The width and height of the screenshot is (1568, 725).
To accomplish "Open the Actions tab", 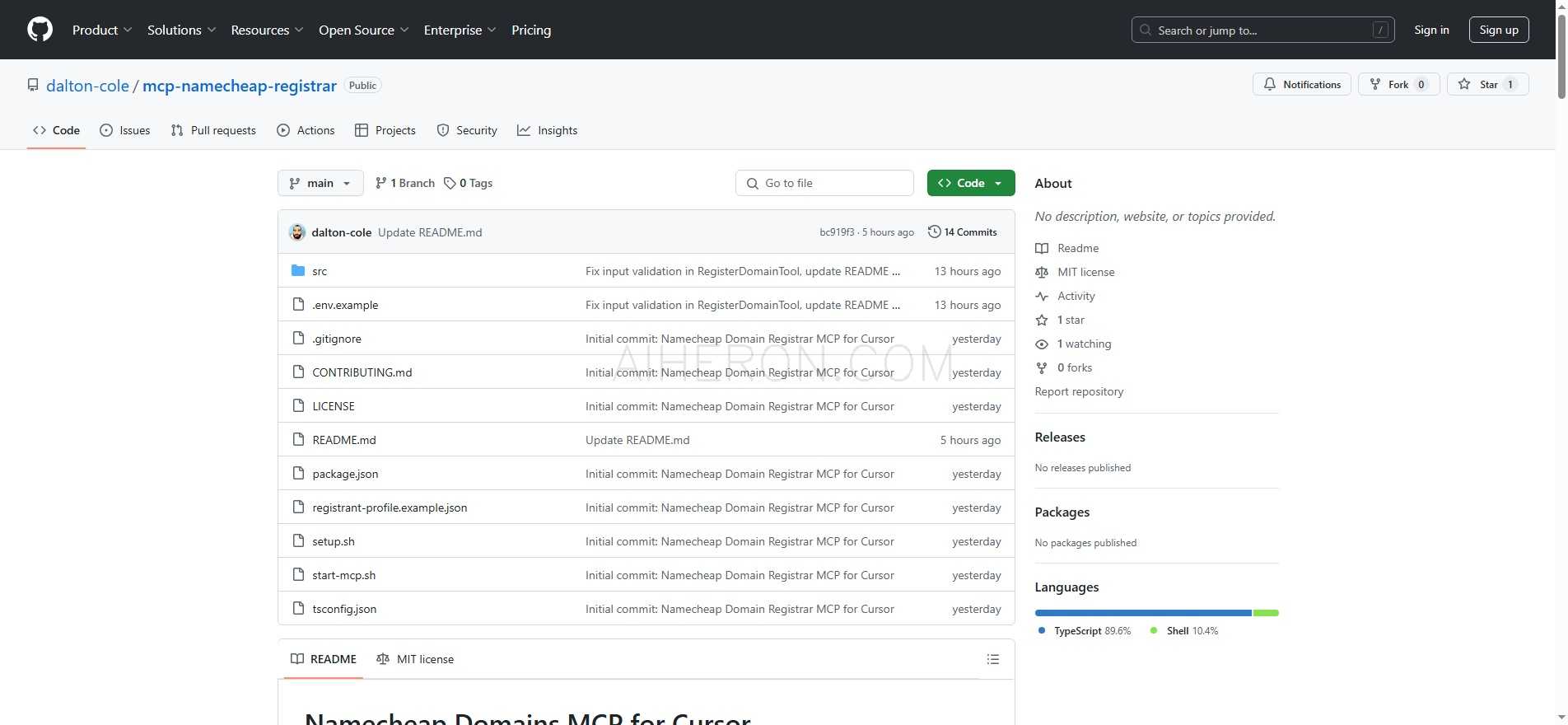I will [306, 130].
